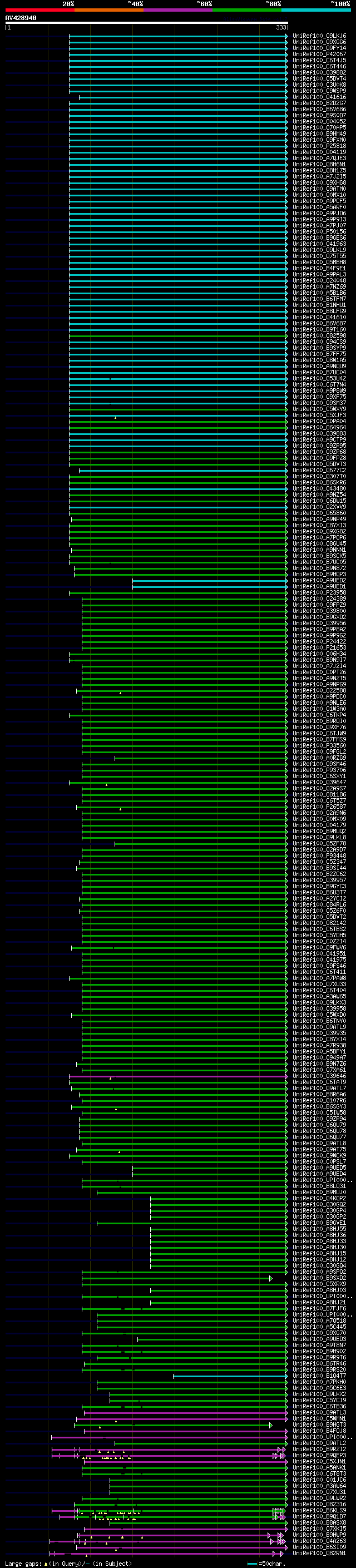
Task: Click the purple alignment bar for UniRef100_Q9ATL3
Action: pos(186,1413)
